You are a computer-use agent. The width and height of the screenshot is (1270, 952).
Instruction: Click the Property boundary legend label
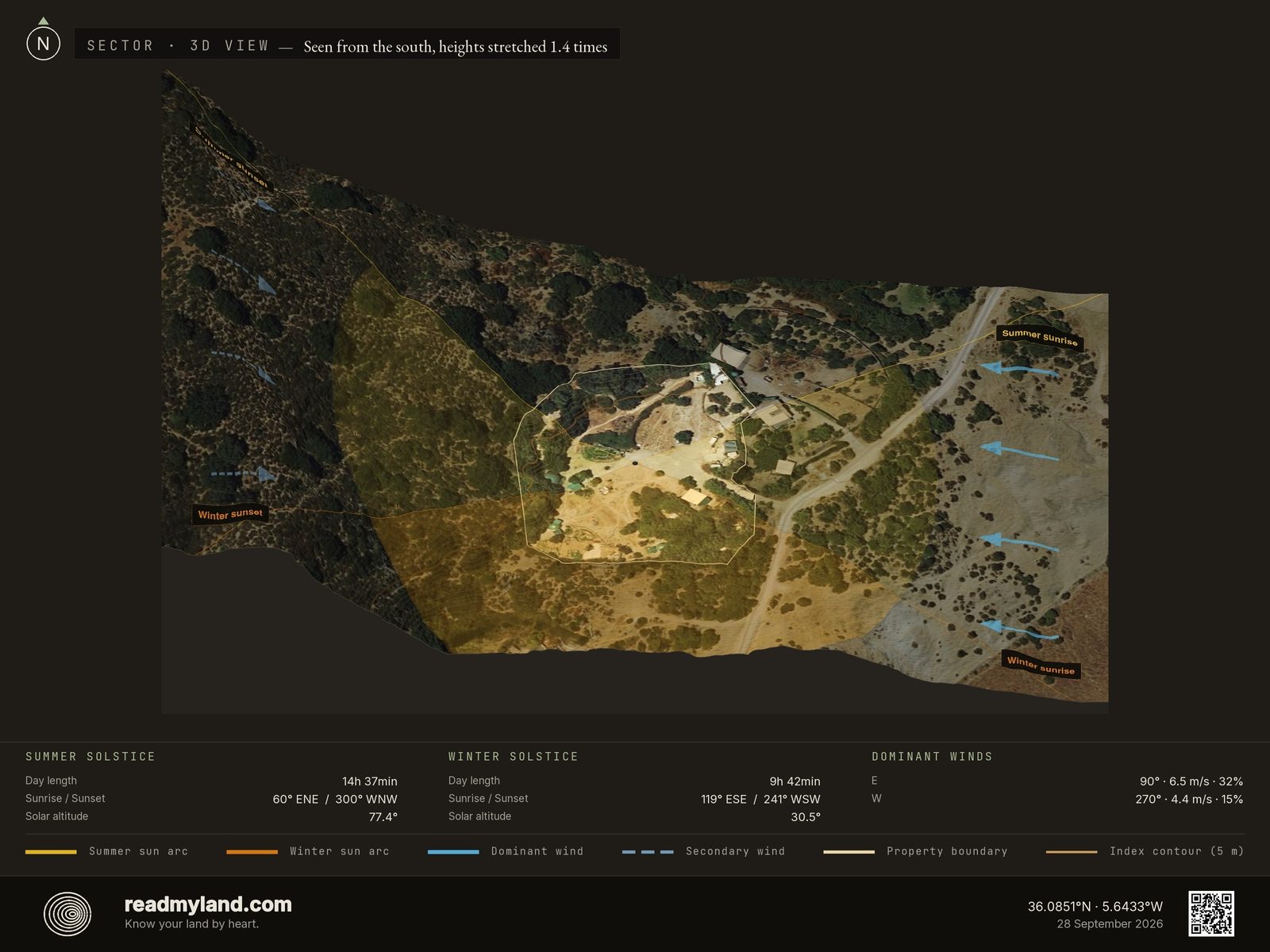(947, 851)
